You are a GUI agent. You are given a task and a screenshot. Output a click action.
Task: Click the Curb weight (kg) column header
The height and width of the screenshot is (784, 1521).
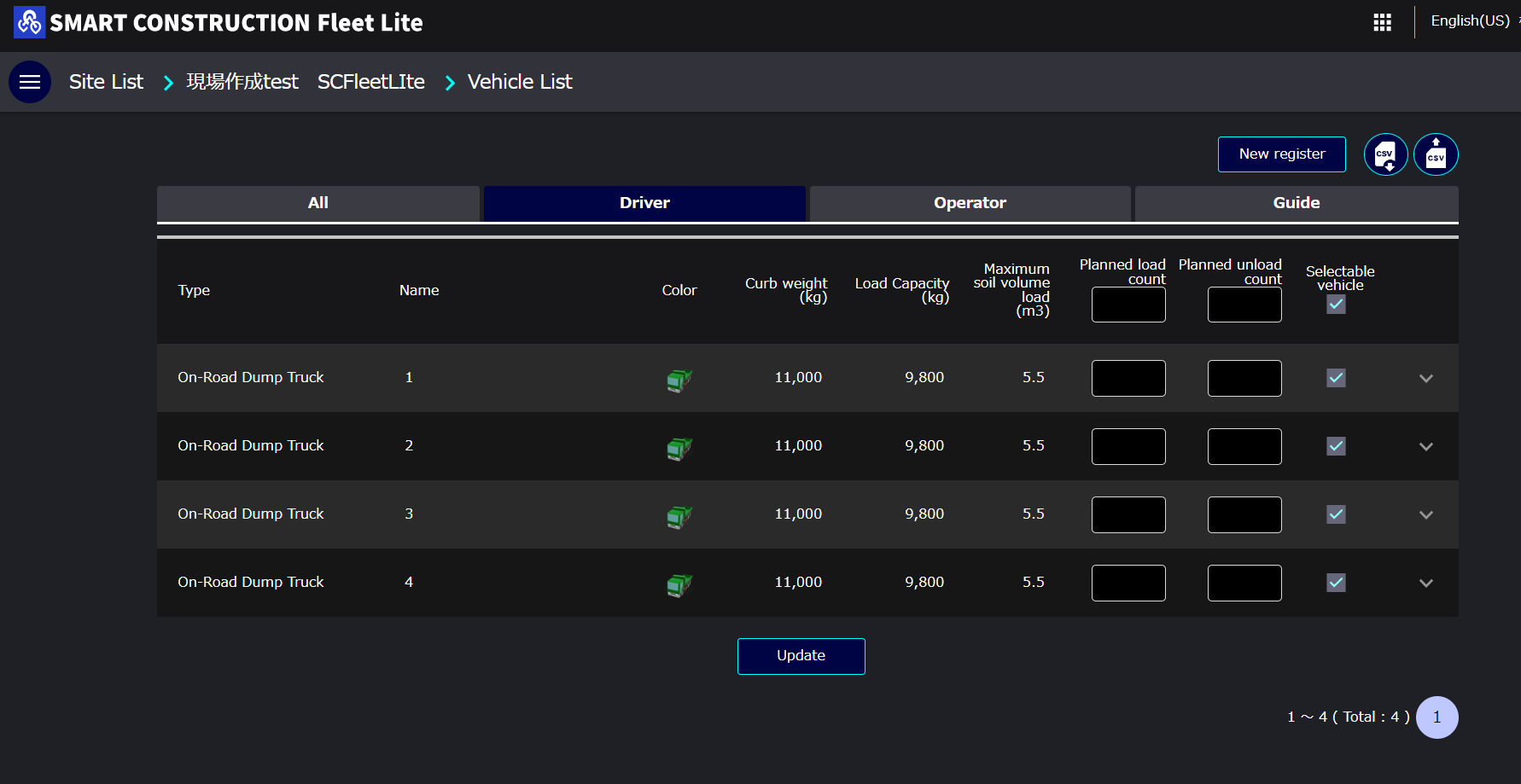tap(786, 290)
